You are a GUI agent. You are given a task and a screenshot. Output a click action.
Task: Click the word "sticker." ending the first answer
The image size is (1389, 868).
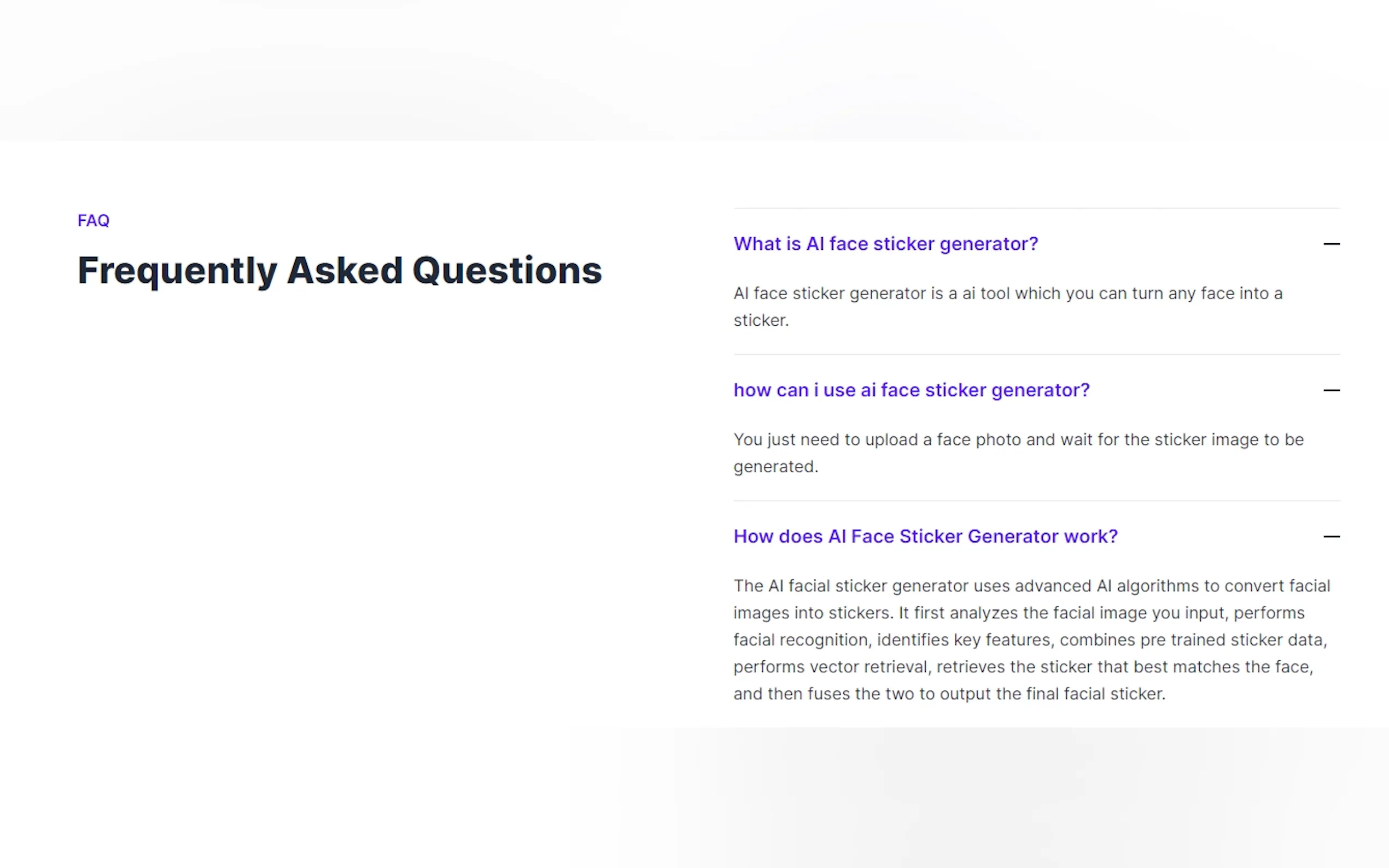[x=761, y=320]
